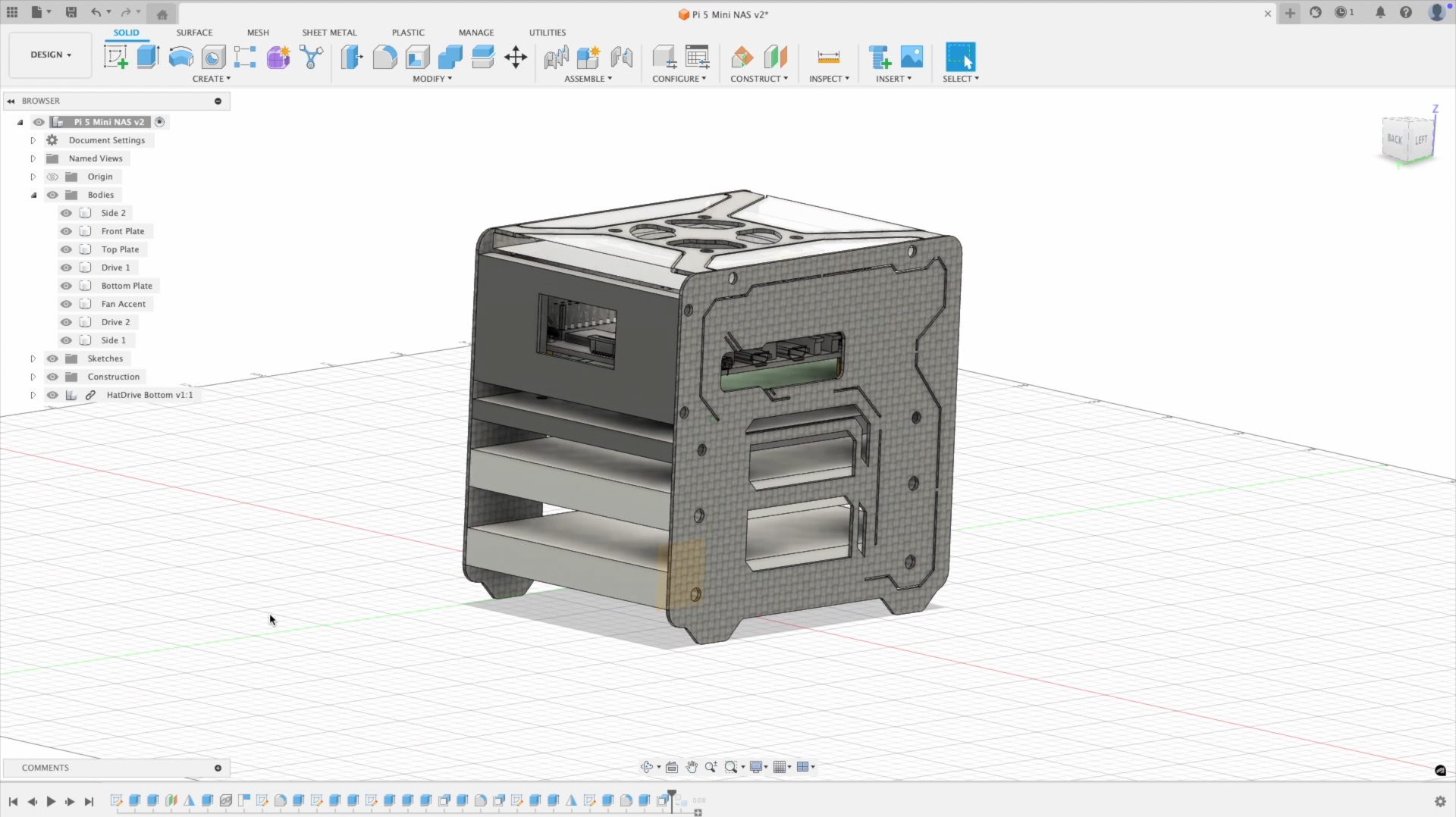Choose the Fillet tool in Modify
Image resolution: width=1456 pixels, height=817 pixels.
[384, 57]
